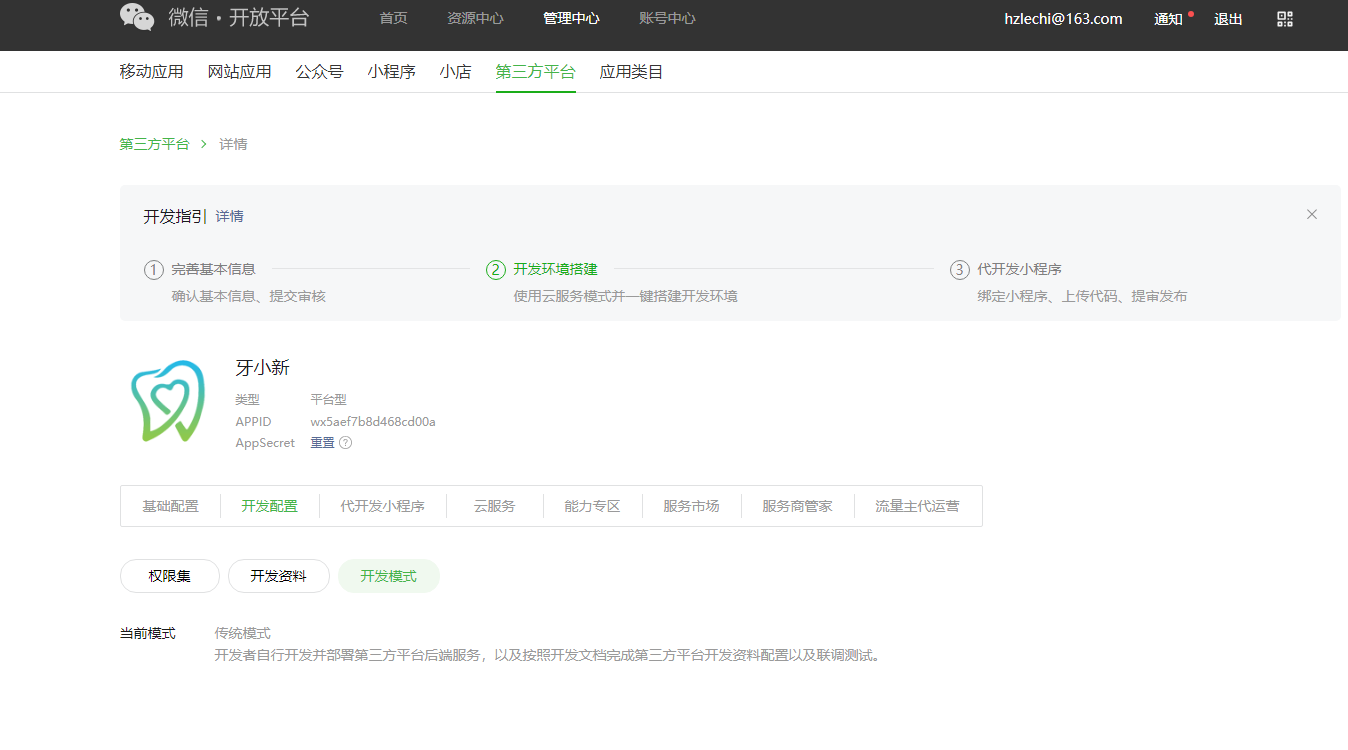1348x750 pixels.
Task: Click 使用云服务模式并一键搭建开发环境 description
Action: point(626,296)
